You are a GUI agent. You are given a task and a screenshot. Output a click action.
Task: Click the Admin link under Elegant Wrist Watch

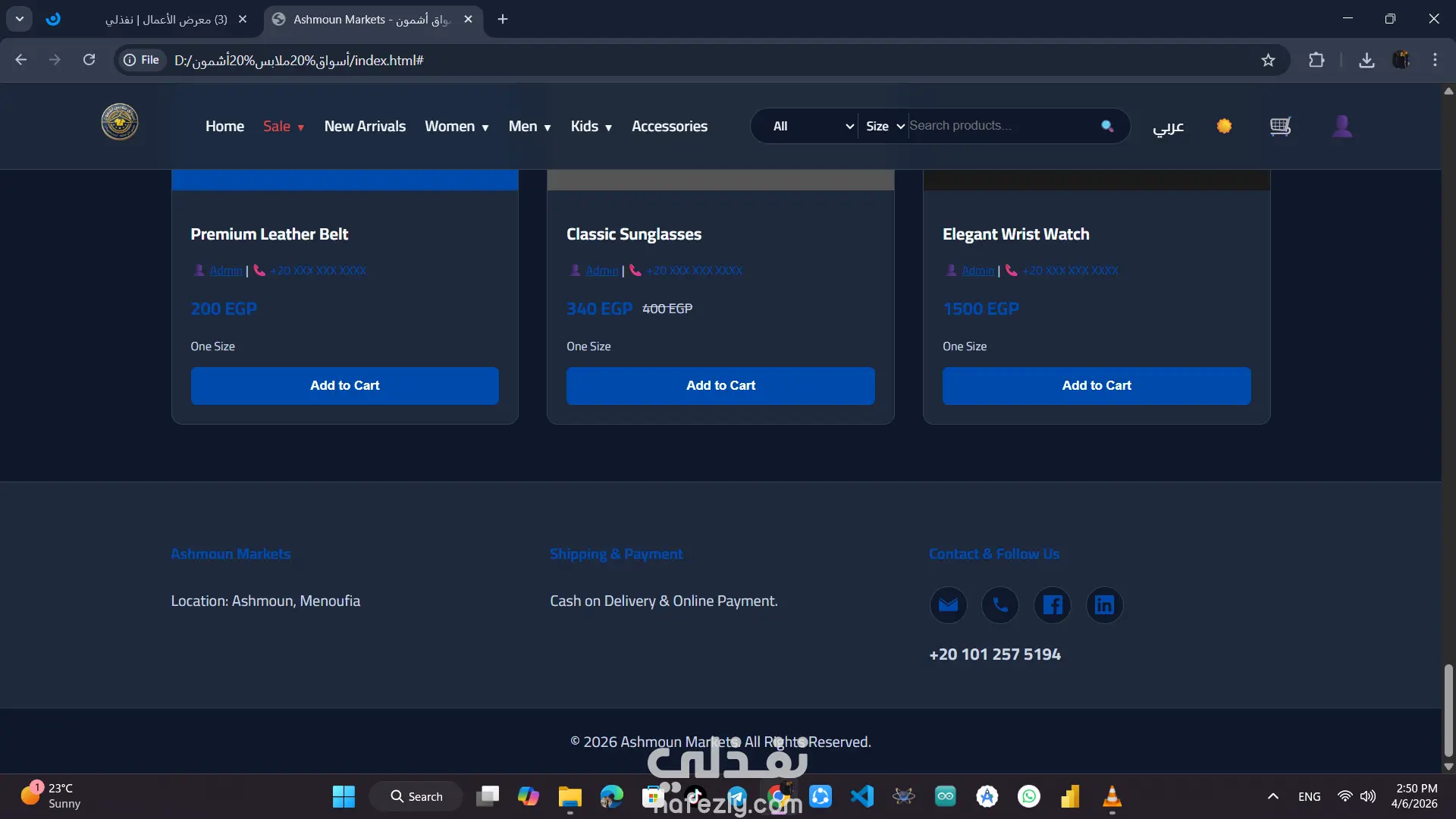pos(977,271)
